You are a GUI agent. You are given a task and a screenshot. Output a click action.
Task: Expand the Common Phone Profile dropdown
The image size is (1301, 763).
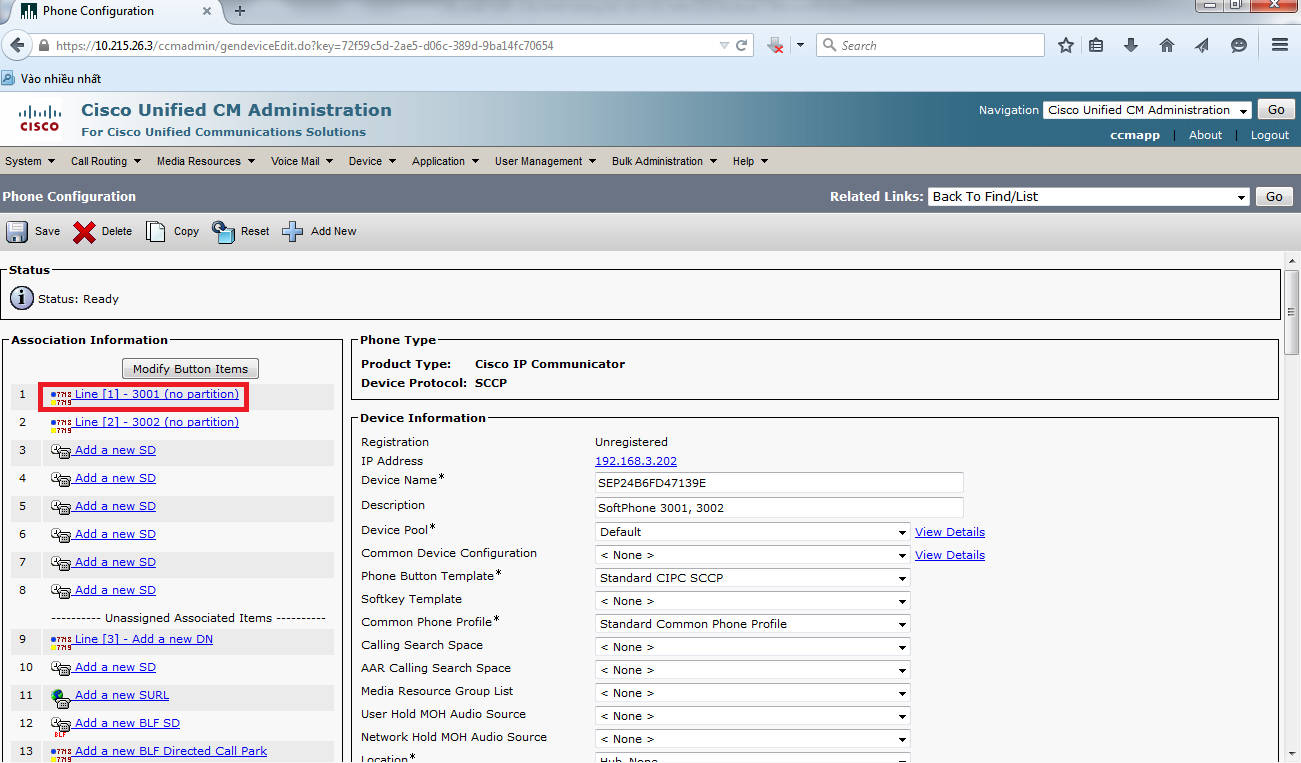753,624
